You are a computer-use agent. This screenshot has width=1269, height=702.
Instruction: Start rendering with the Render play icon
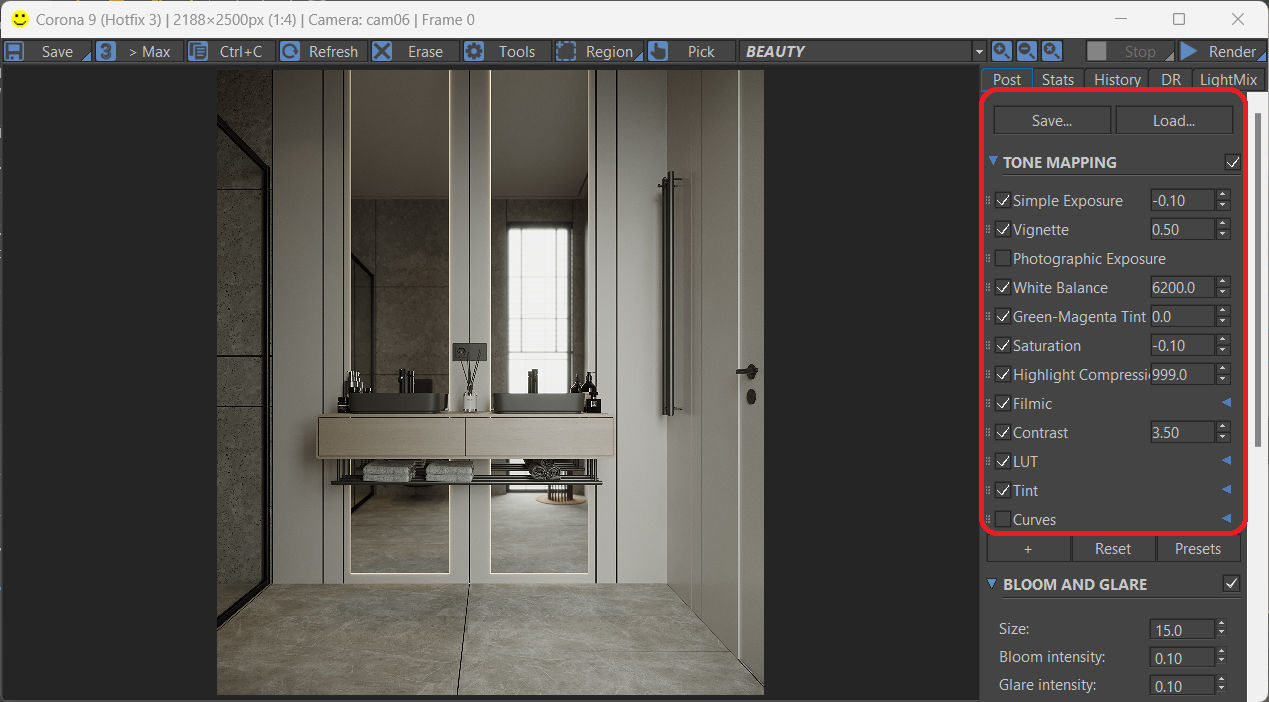(x=1189, y=51)
